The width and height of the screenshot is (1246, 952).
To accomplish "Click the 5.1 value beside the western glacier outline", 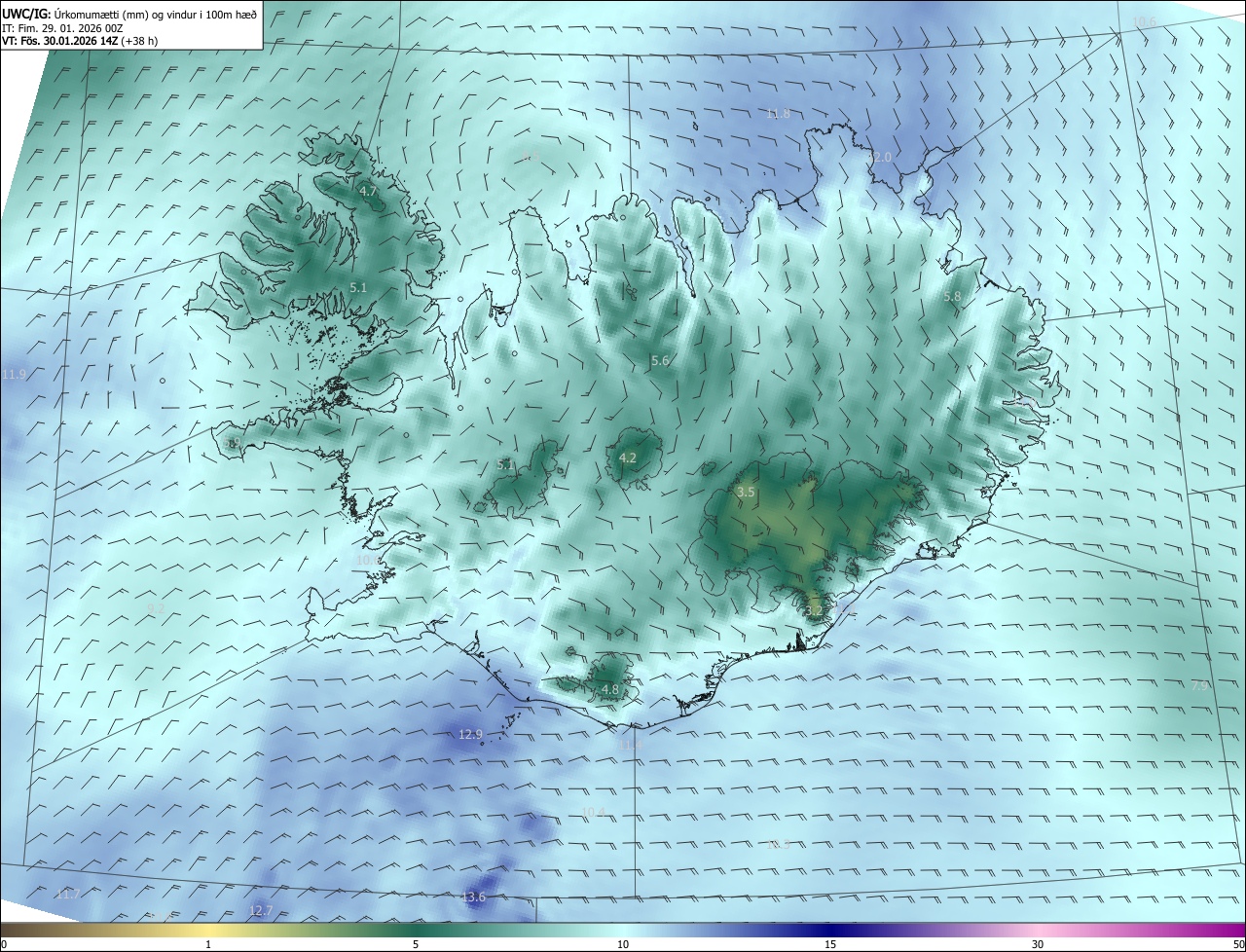I will (x=505, y=465).
